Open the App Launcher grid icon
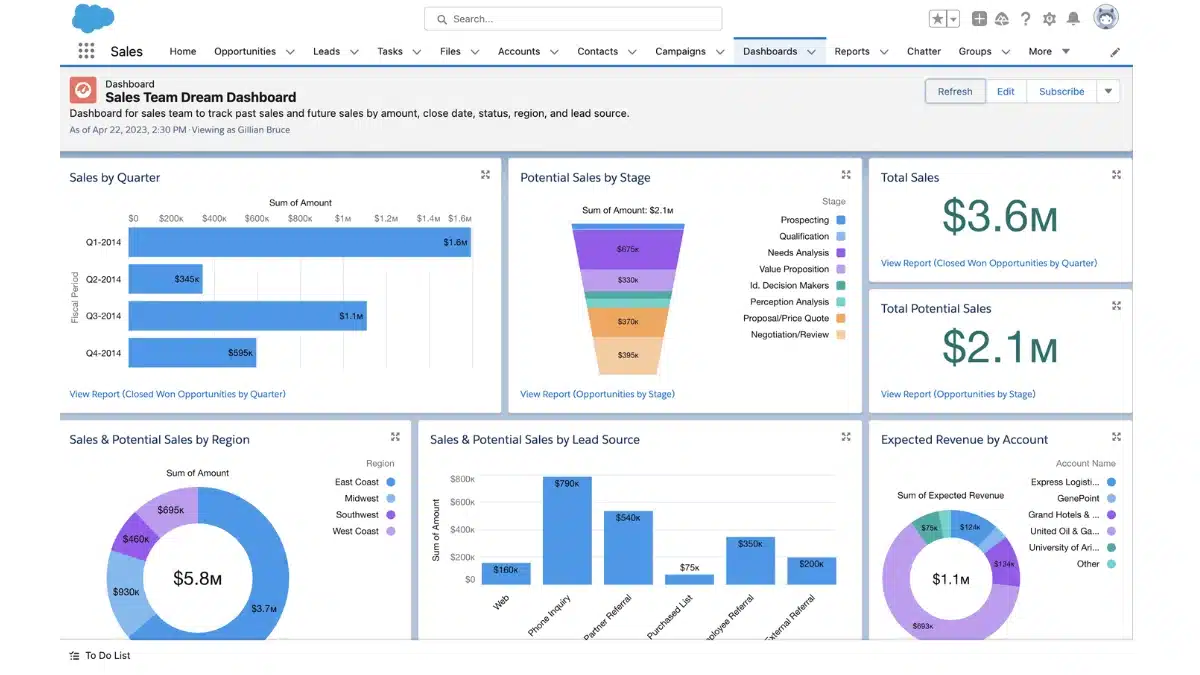Image resolution: width=1200 pixels, height=675 pixels. click(x=86, y=52)
